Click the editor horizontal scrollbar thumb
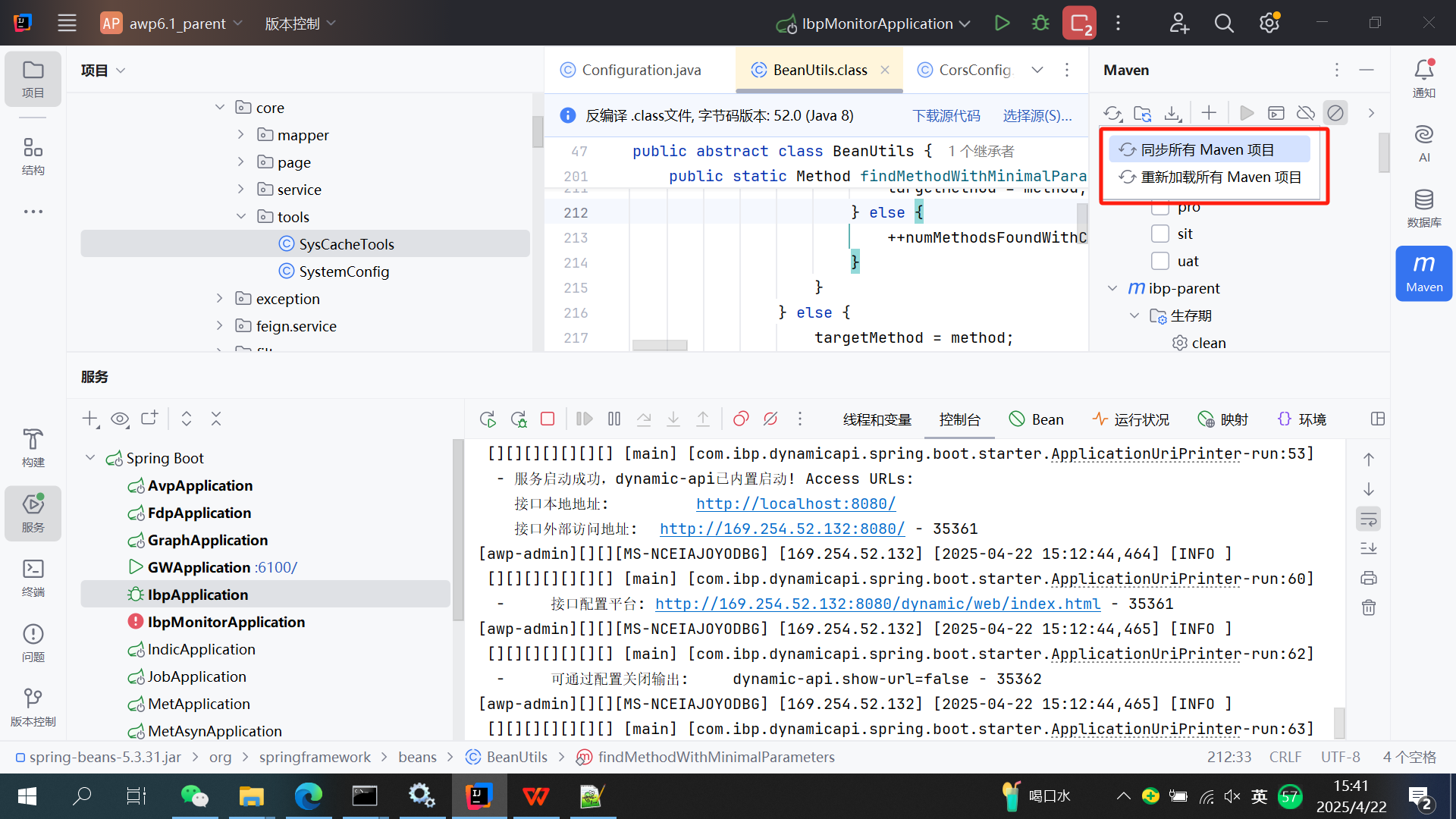 coord(660,345)
